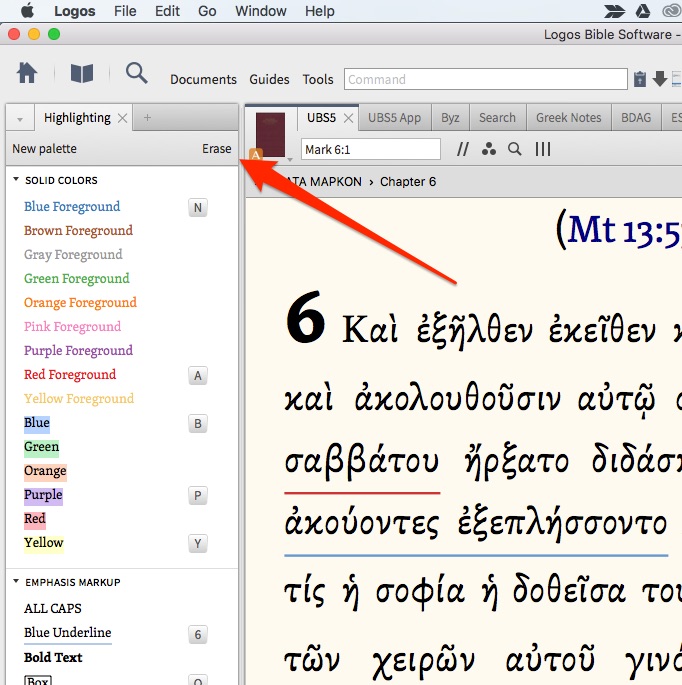This screenshot has width=682, height=685.
Task: Open the Highlighting panel dropdown arrow
Action: pyautogui.click(x=19, y=118)
